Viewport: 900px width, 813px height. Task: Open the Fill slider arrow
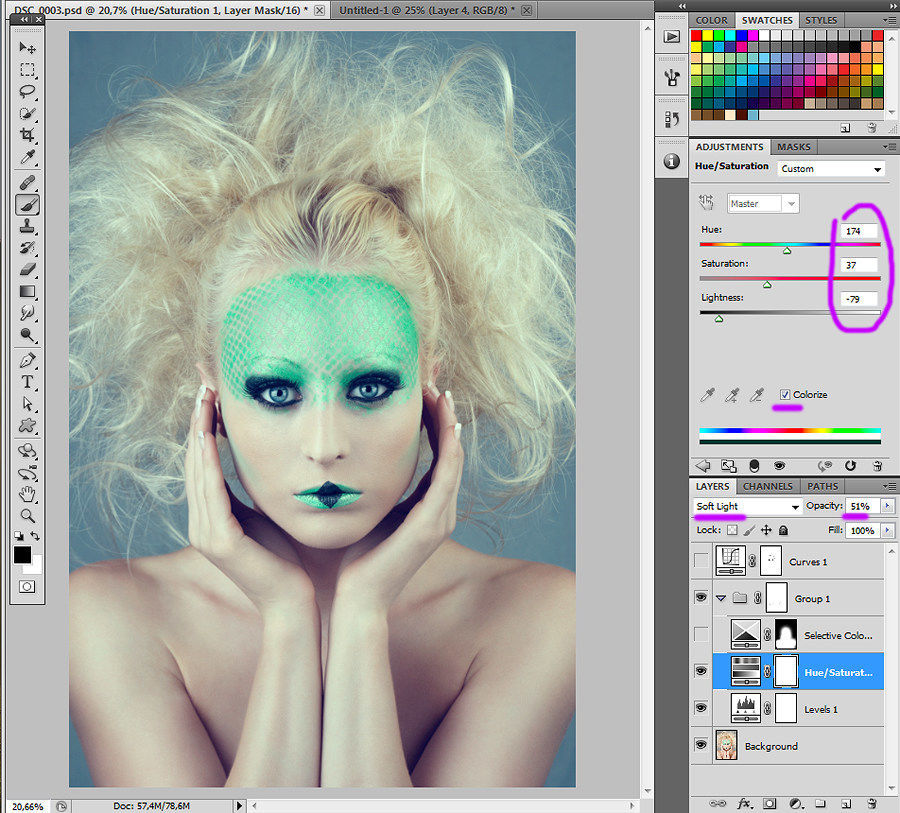pos(887,530)
